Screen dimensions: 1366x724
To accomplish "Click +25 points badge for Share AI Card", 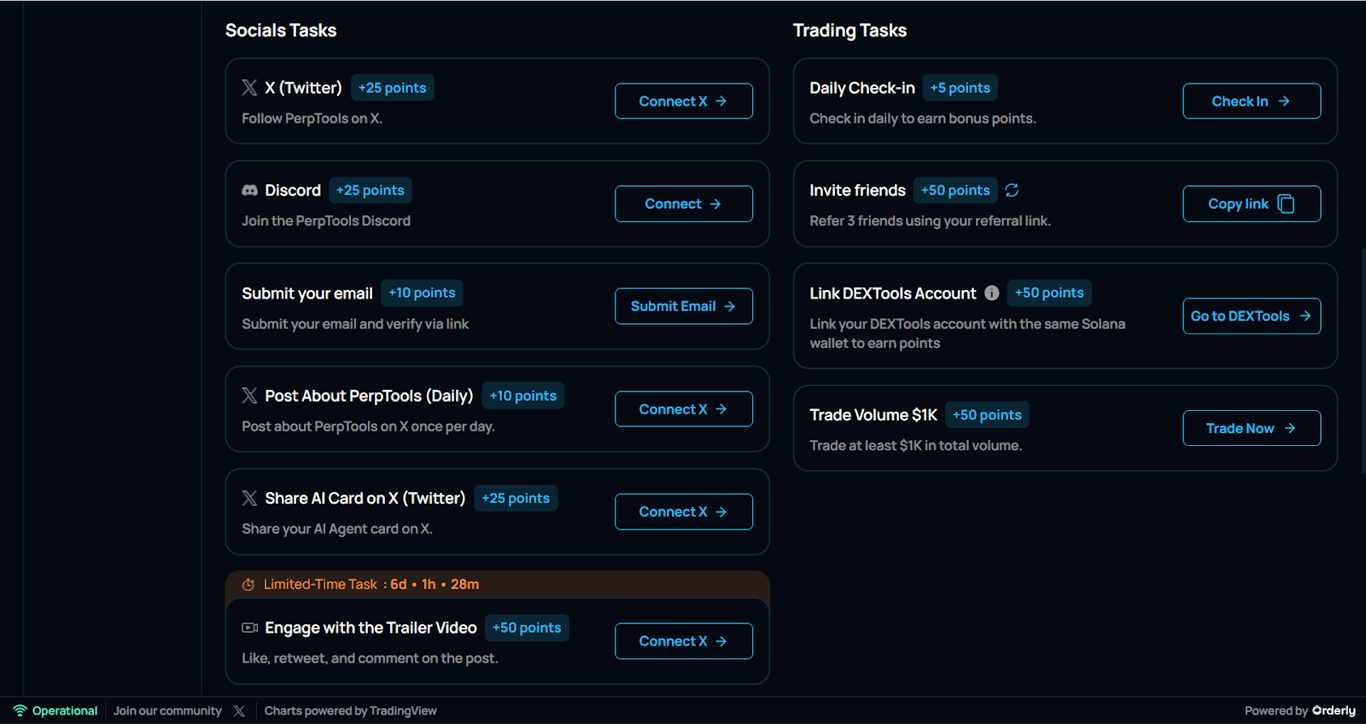I will 516,498.
